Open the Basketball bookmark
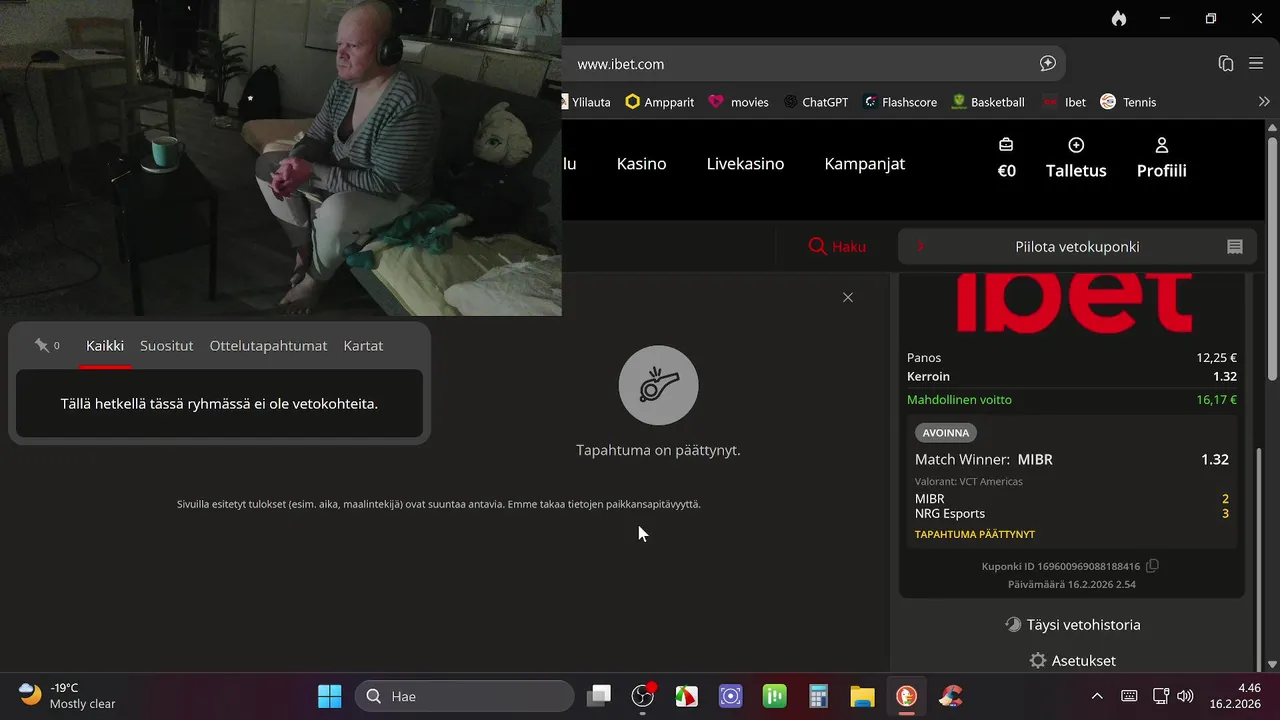This screenshot has height=720, width=1280. [x=988, y=102]
